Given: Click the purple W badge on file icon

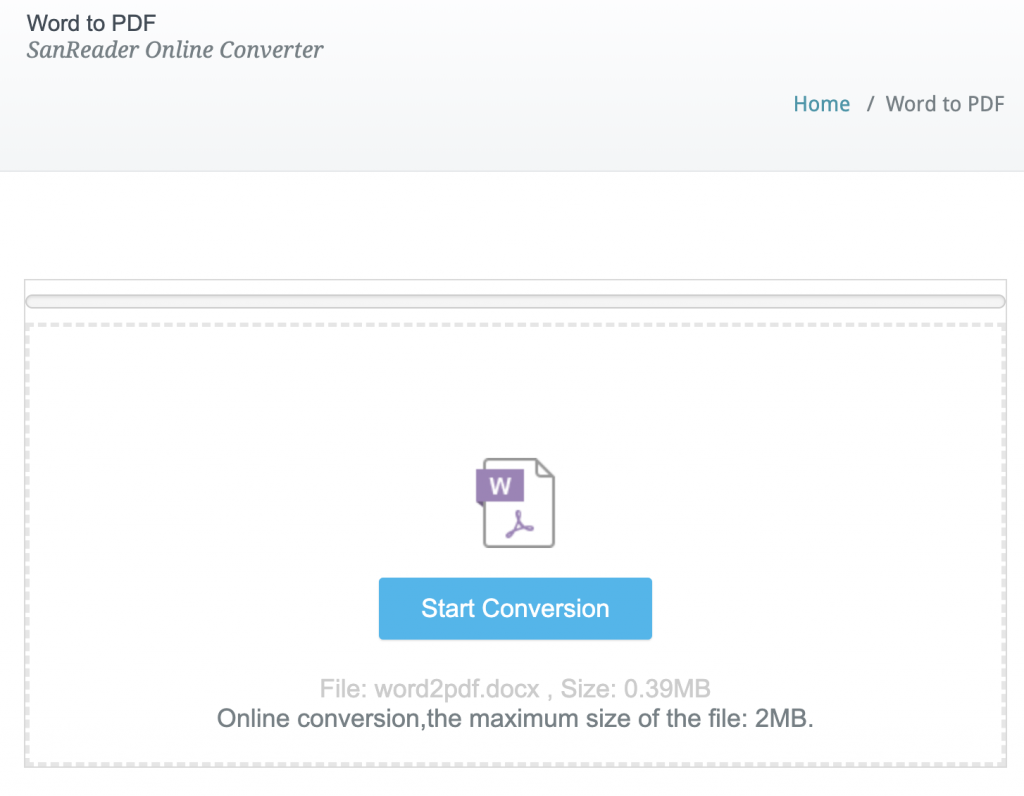Looking at the screenshot, I should pyautogui.click(x=500, y=487).
